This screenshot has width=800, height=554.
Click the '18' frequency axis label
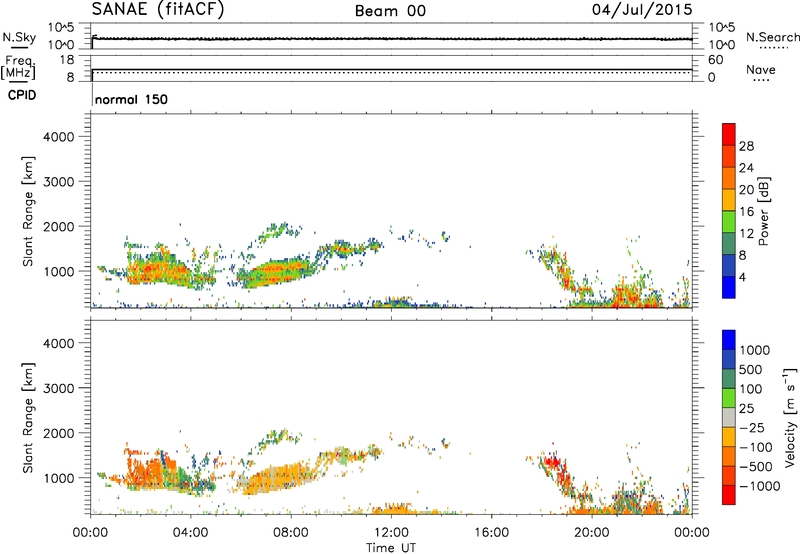67,60
